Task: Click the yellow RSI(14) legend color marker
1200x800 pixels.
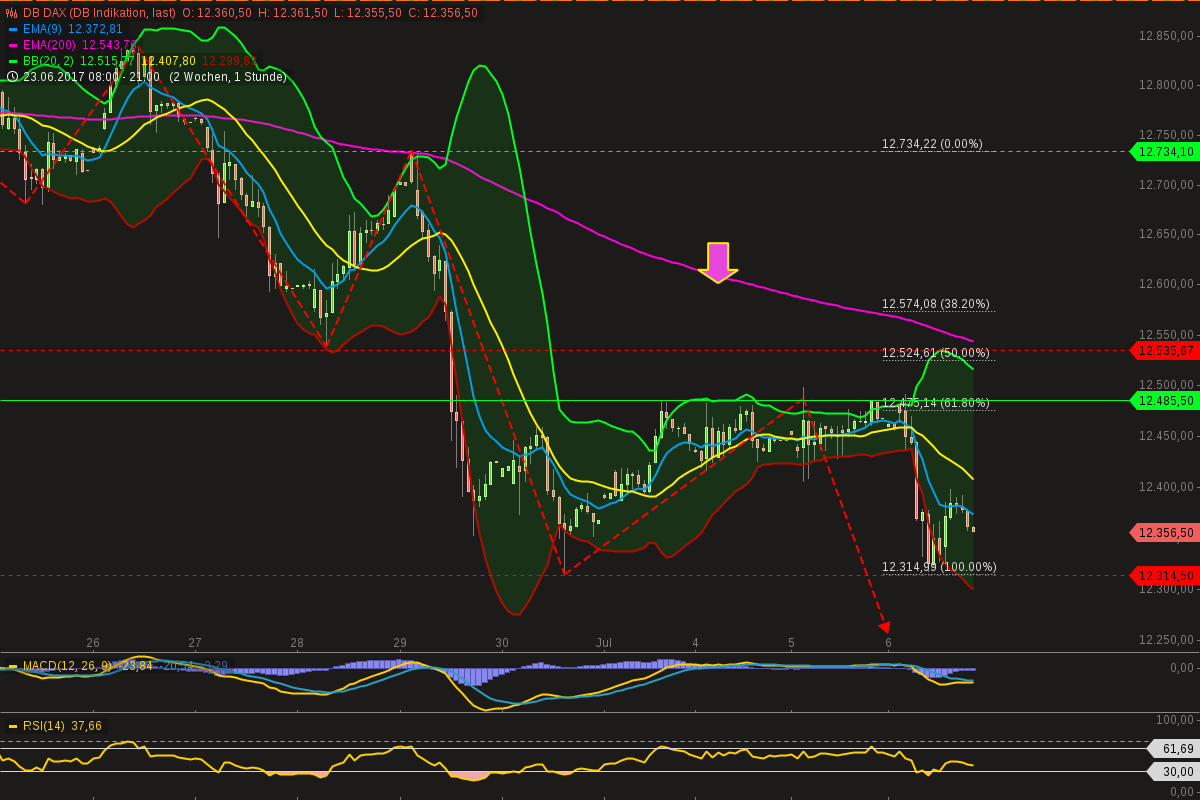Action: pos(13,726)
